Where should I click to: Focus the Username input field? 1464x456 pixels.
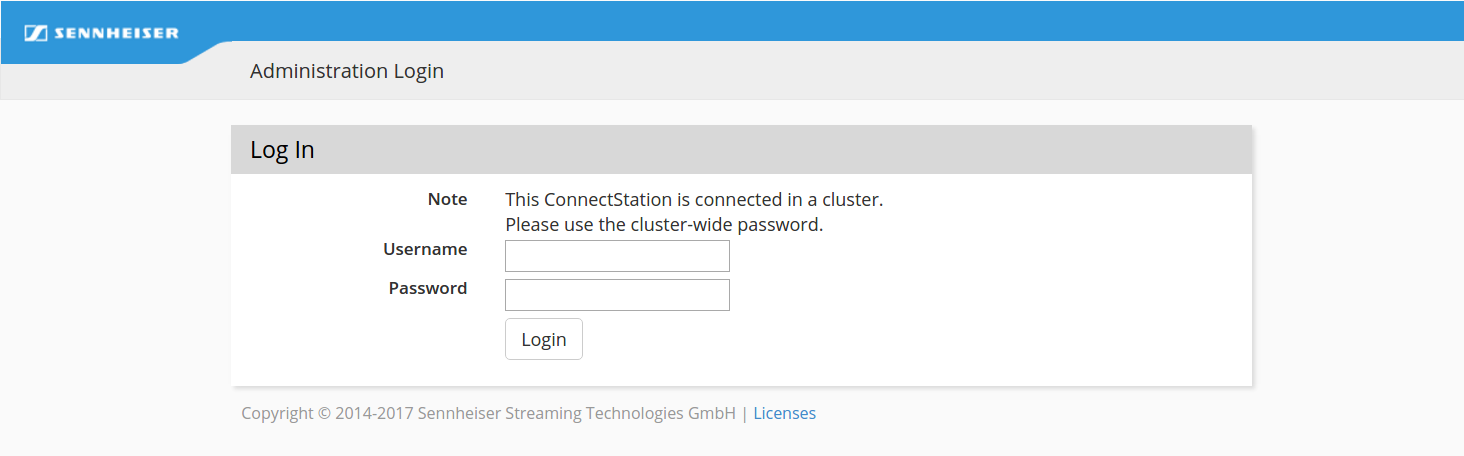pyautogui.click(x=617, y=256)
